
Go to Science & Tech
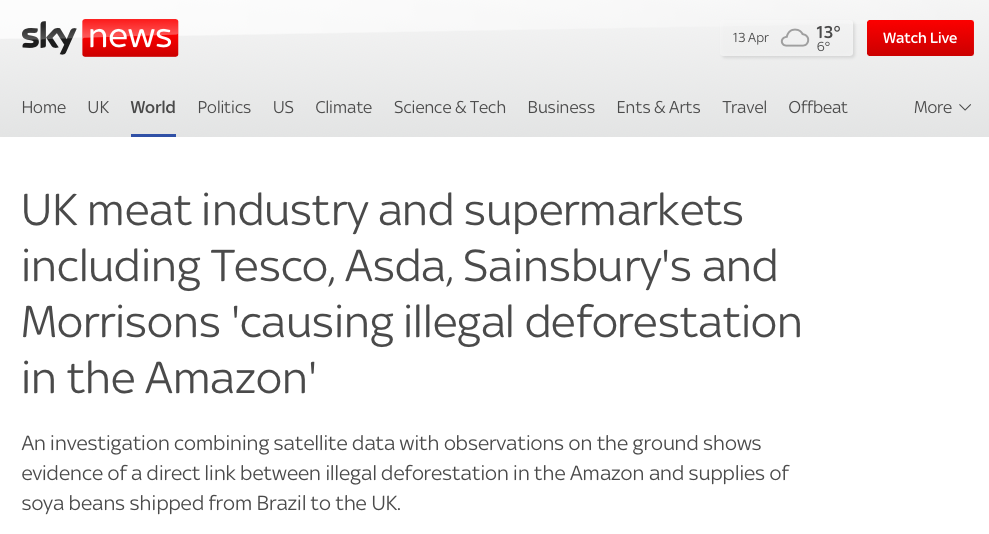point(450,107)
